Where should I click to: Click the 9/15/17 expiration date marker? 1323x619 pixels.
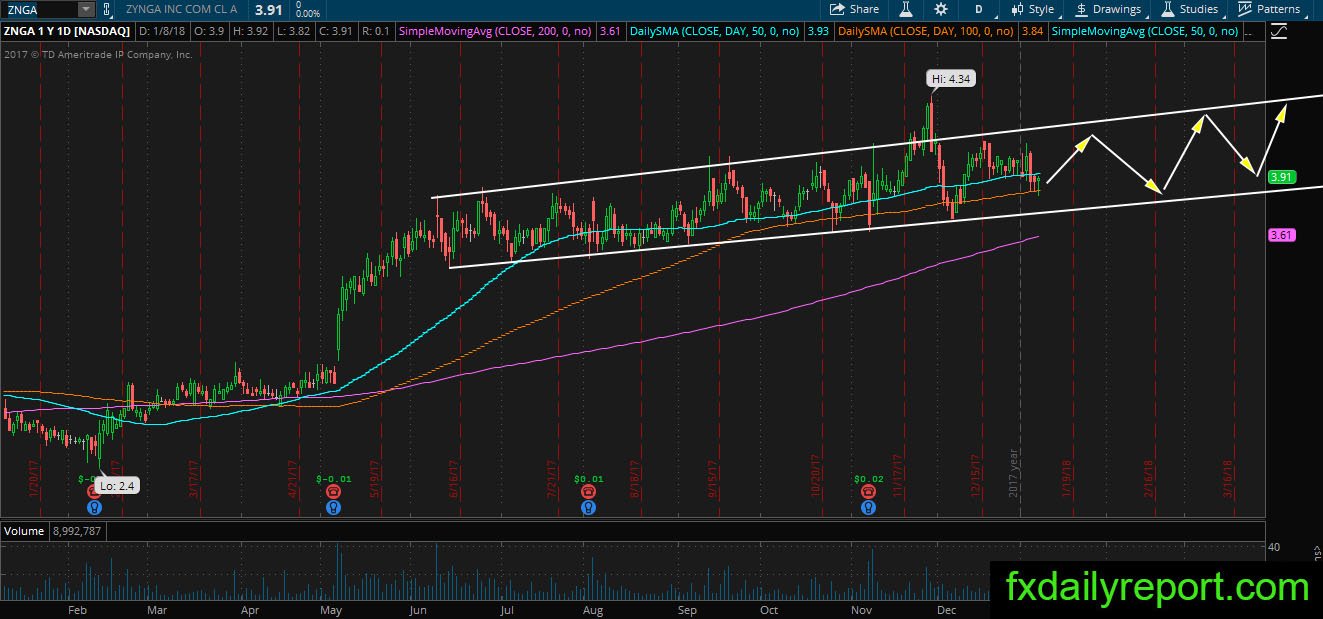pos(713,479)
